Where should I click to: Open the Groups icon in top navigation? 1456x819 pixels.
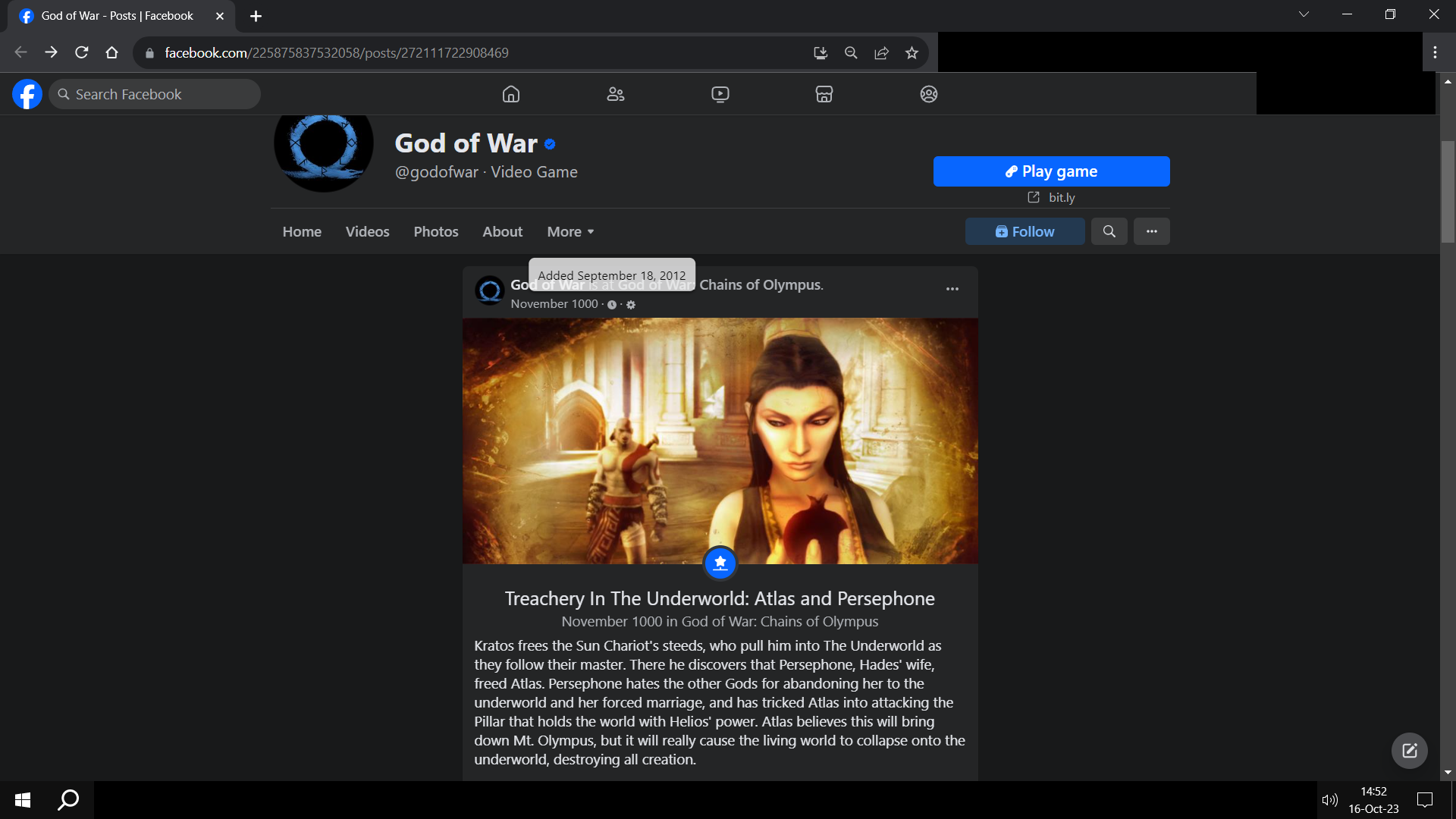tap(928, 94)
